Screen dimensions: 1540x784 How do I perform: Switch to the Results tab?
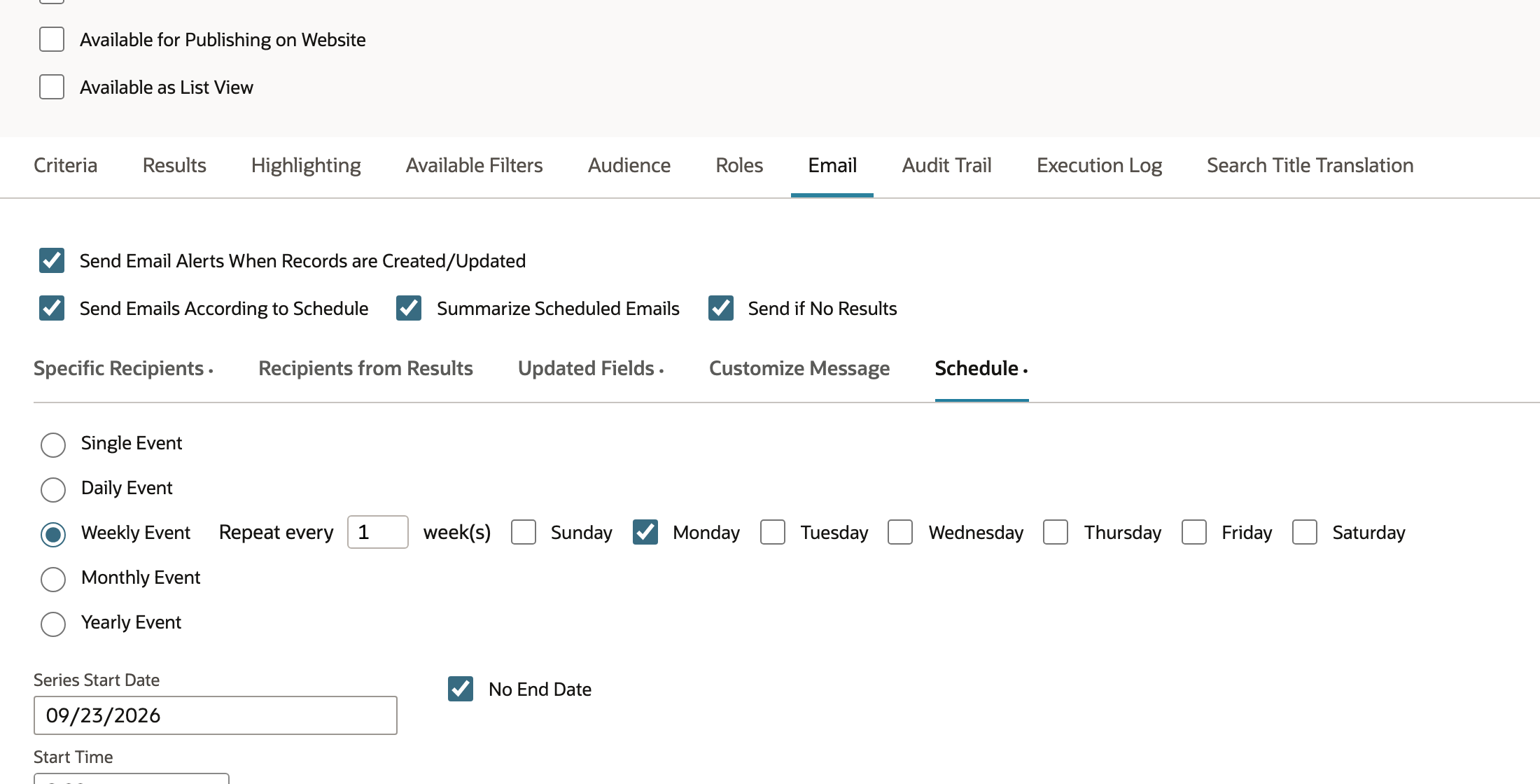[x=174, y=165]
